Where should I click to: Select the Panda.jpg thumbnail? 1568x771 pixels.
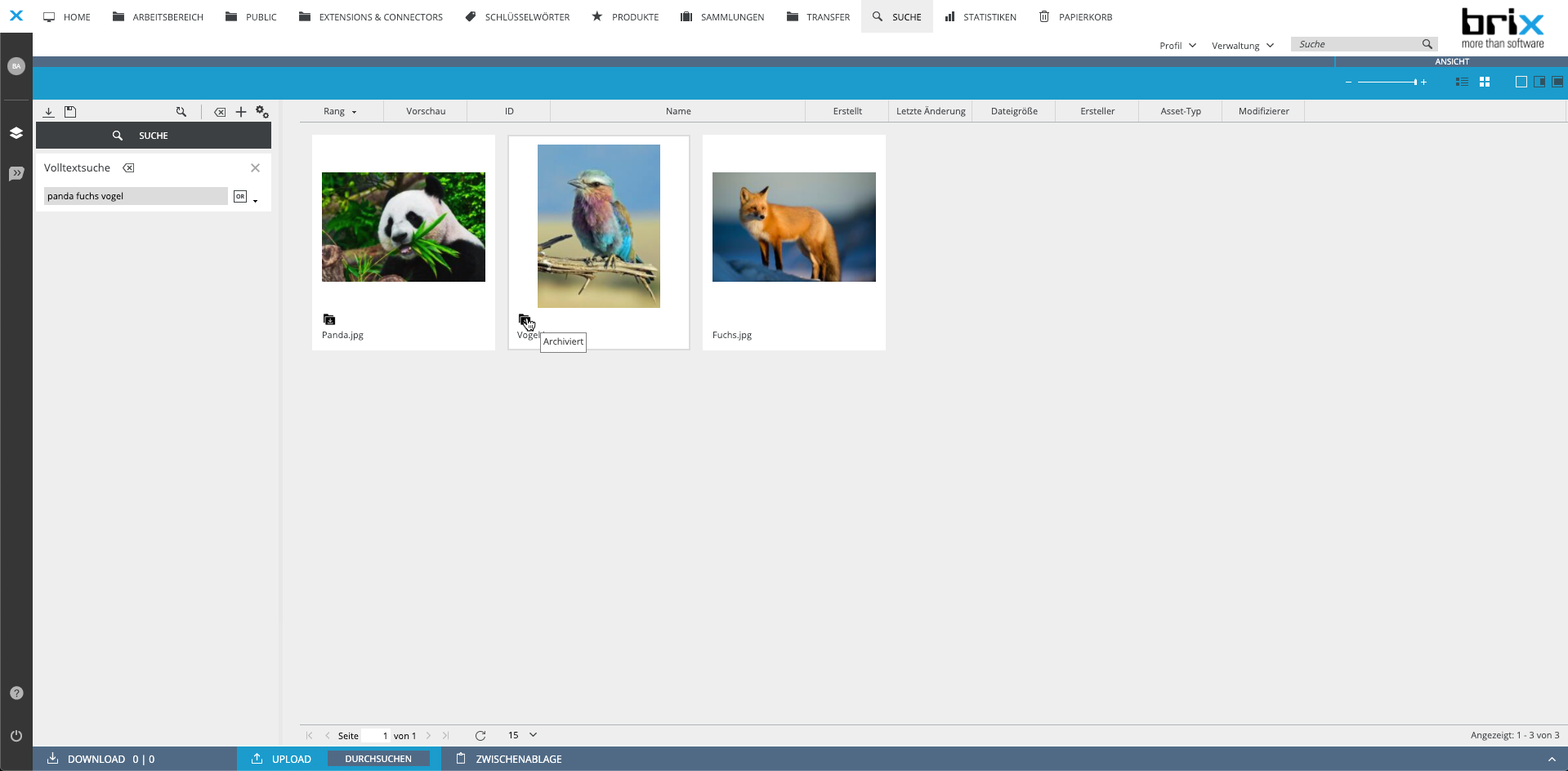pyautogui.click(x=404, y=227)
